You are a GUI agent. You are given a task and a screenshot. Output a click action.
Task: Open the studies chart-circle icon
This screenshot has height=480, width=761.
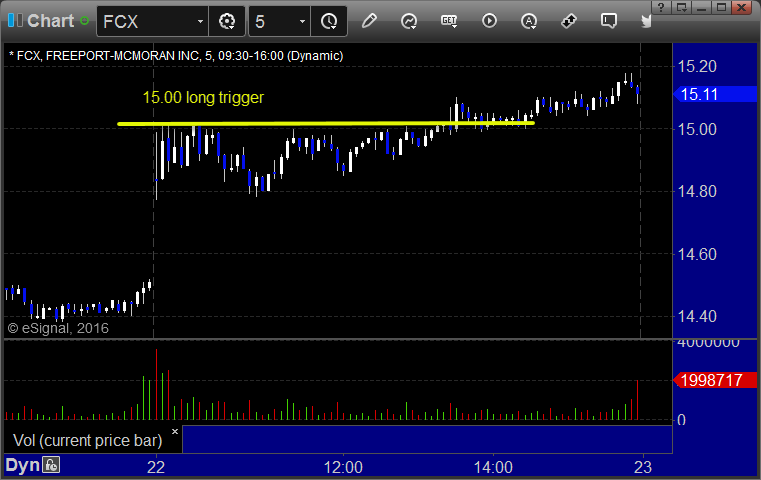point(409,21)
